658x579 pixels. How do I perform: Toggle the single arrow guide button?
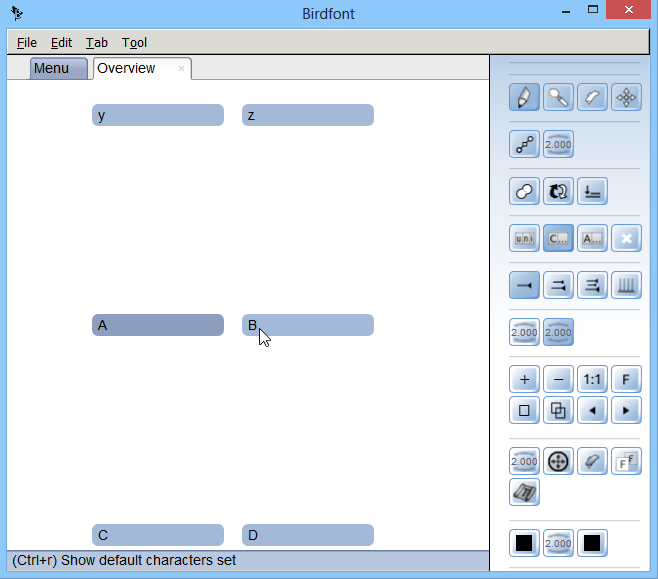(524, 285)
